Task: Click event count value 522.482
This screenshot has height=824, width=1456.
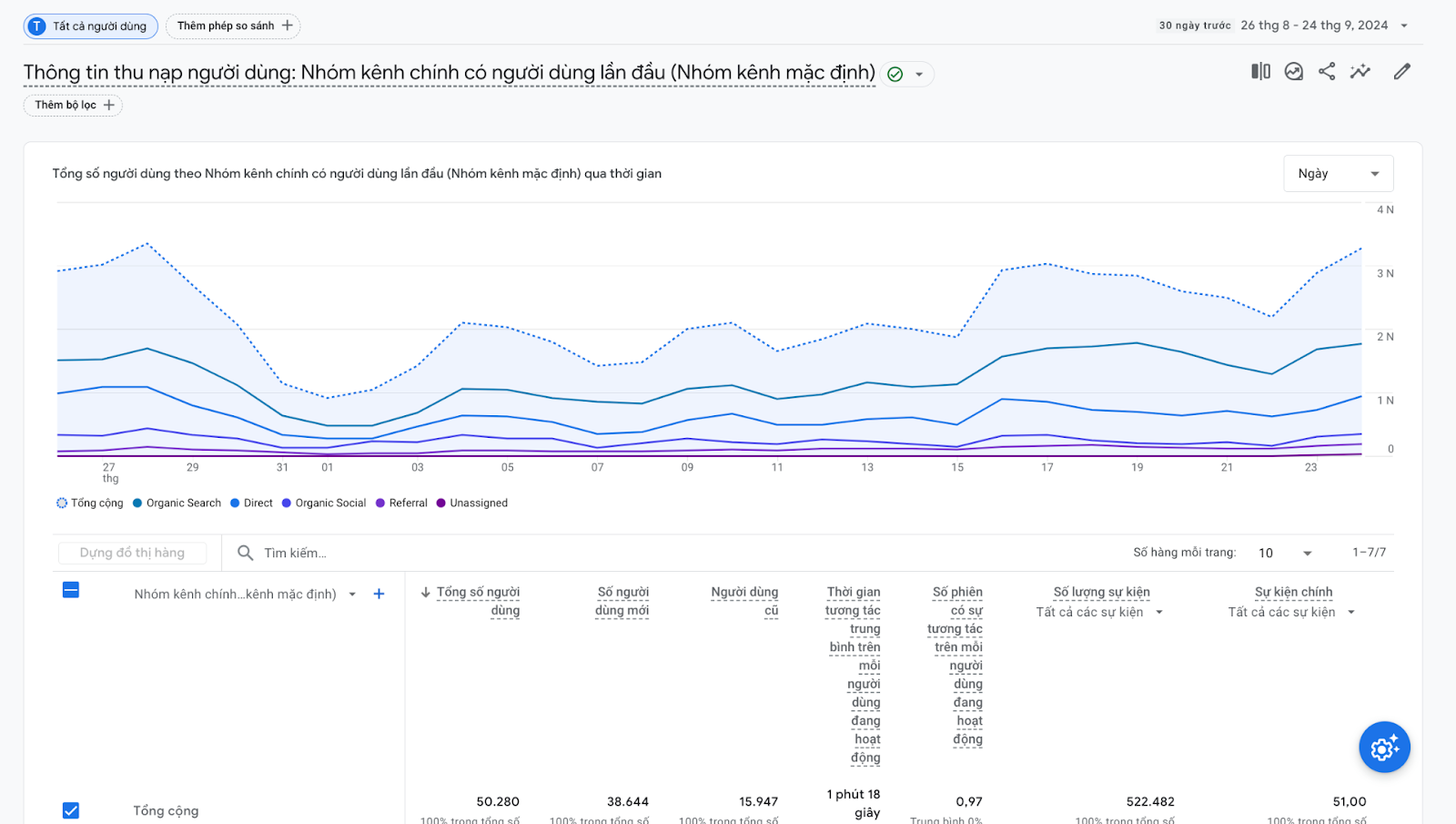Action: tap(1150, 802)
